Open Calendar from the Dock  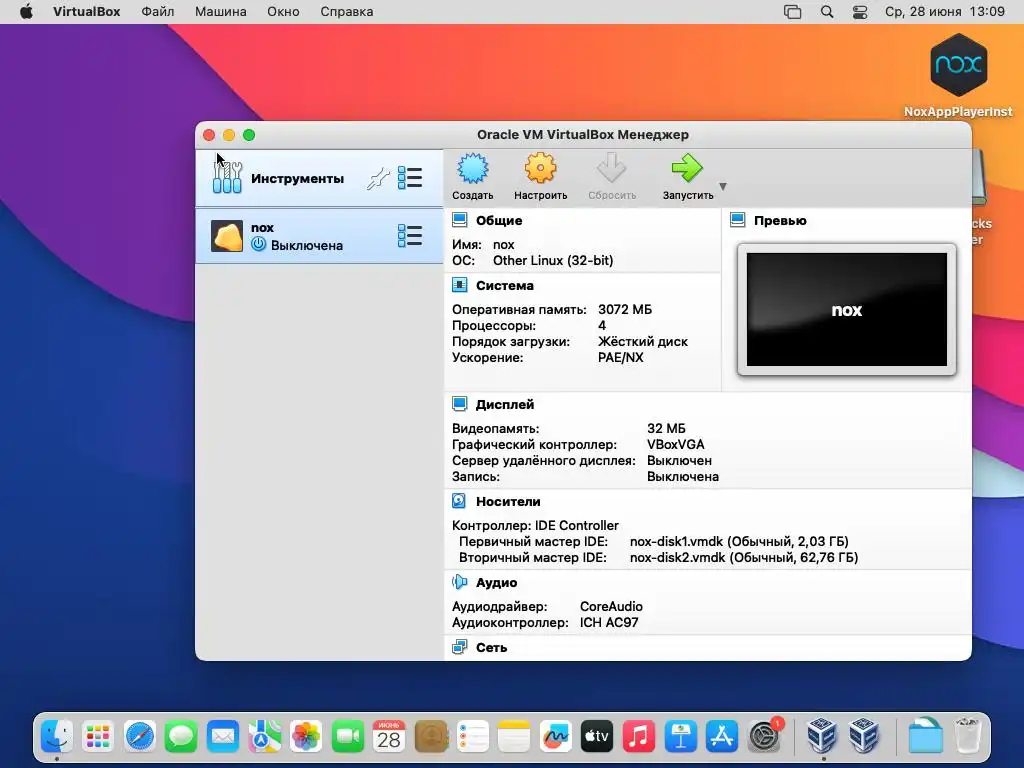[x=389, y=737]
